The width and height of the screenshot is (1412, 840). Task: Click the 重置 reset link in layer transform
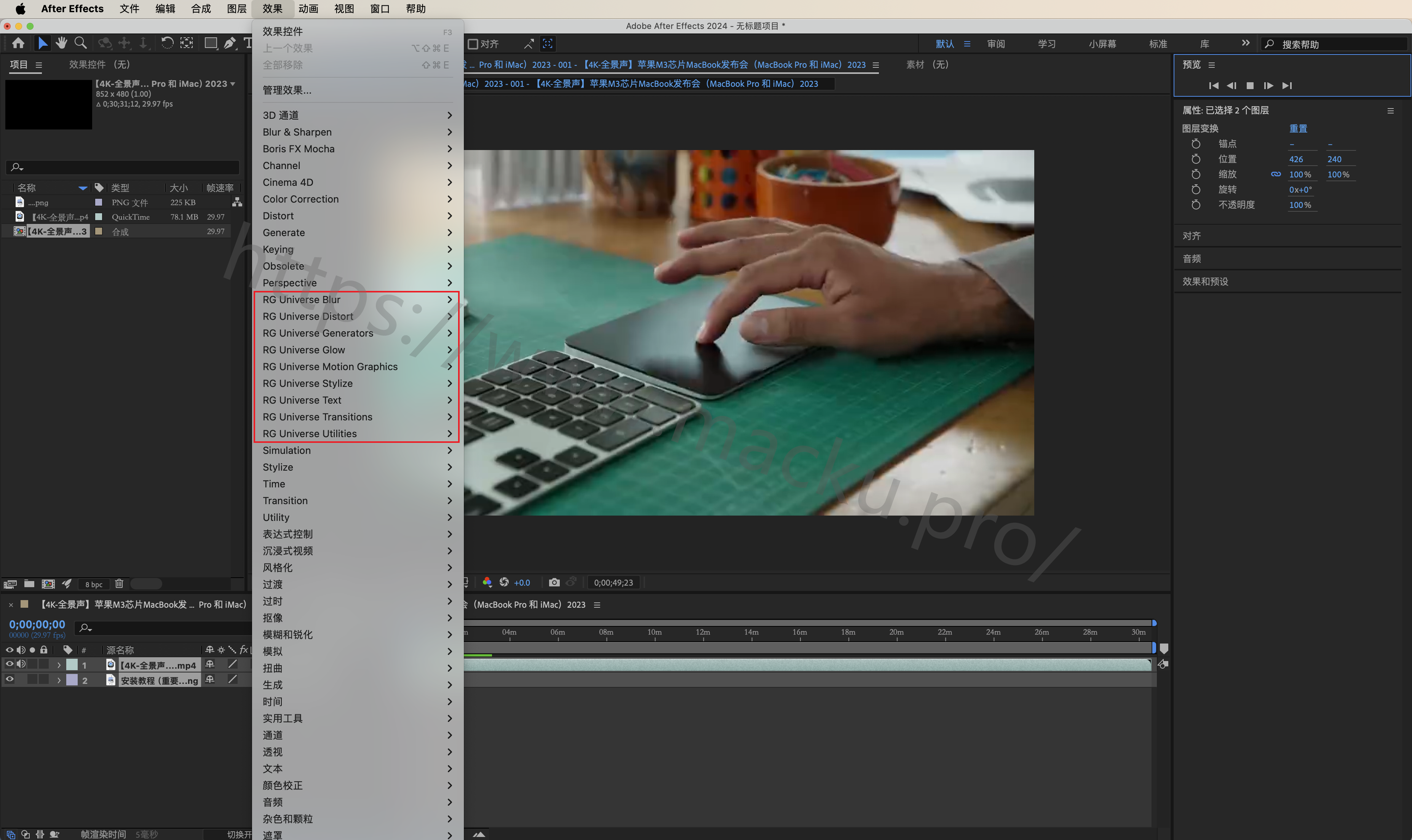[x=1298, y=128]
